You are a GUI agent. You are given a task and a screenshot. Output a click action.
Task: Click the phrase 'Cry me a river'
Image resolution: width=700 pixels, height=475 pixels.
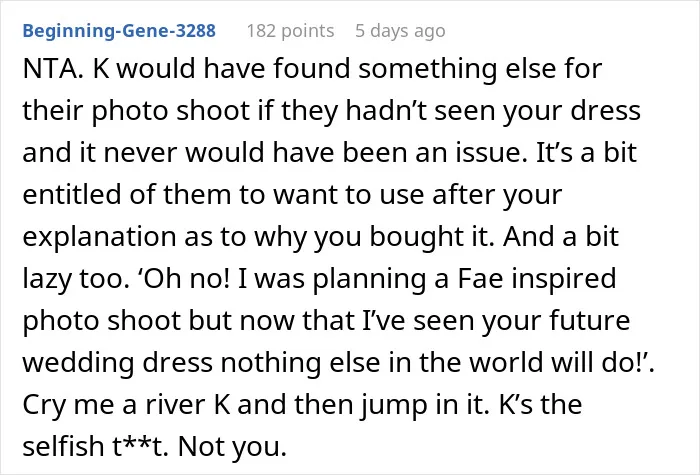pos(115,405)
